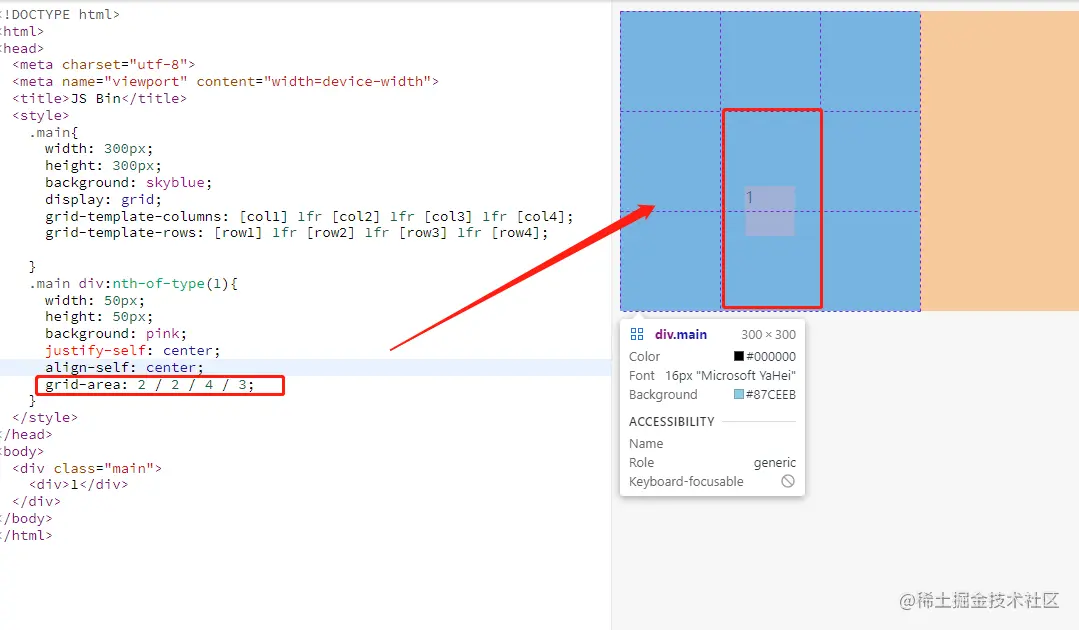This screenshot has height=630, width=1079.
Task: Click the pink grid item numbered 1
Action: tap(770, 210)
